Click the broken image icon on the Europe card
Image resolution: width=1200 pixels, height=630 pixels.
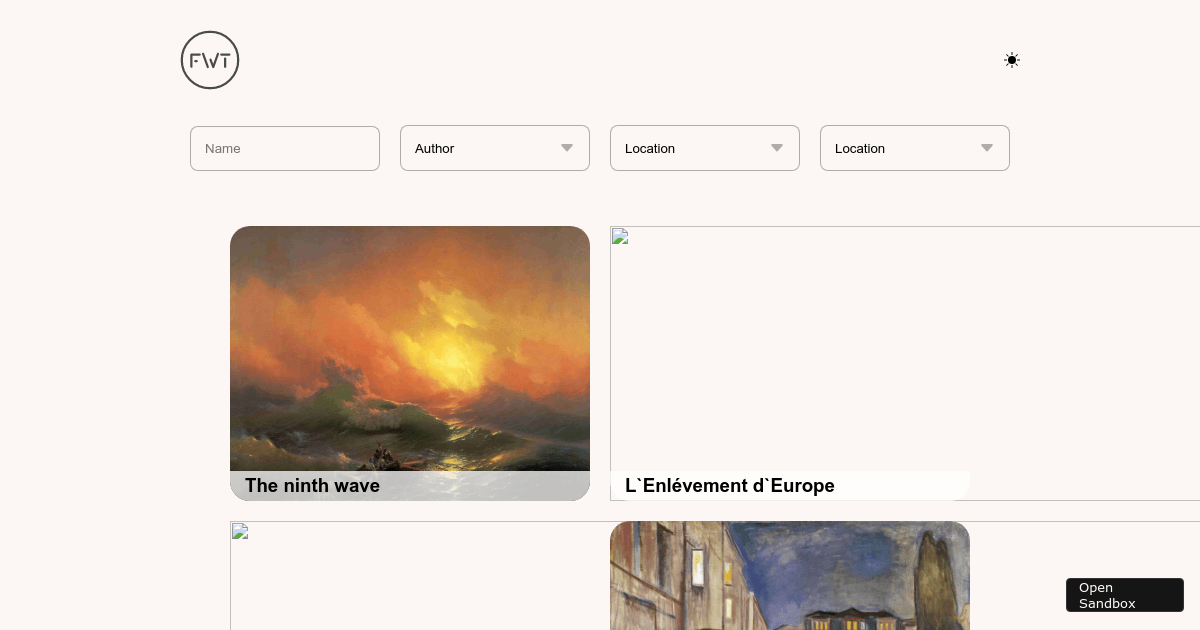click(620, 237)
